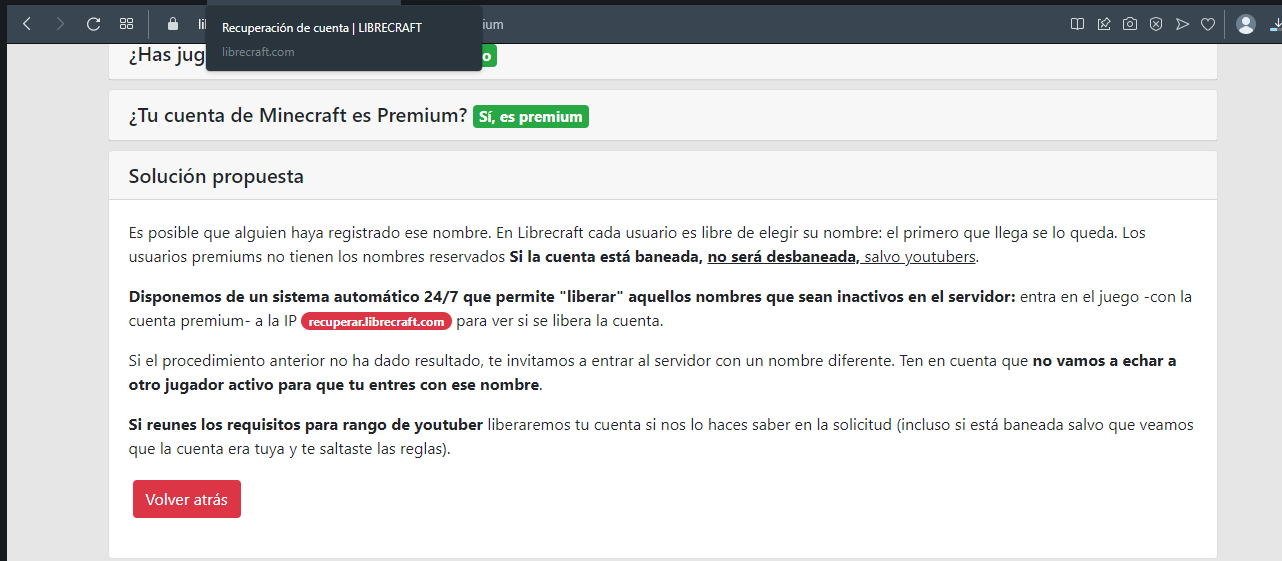Screen dimensions: 1282x561
Task: Click the send paper-plane icon
Action: pyautogui.click(x=1182, y=24)
